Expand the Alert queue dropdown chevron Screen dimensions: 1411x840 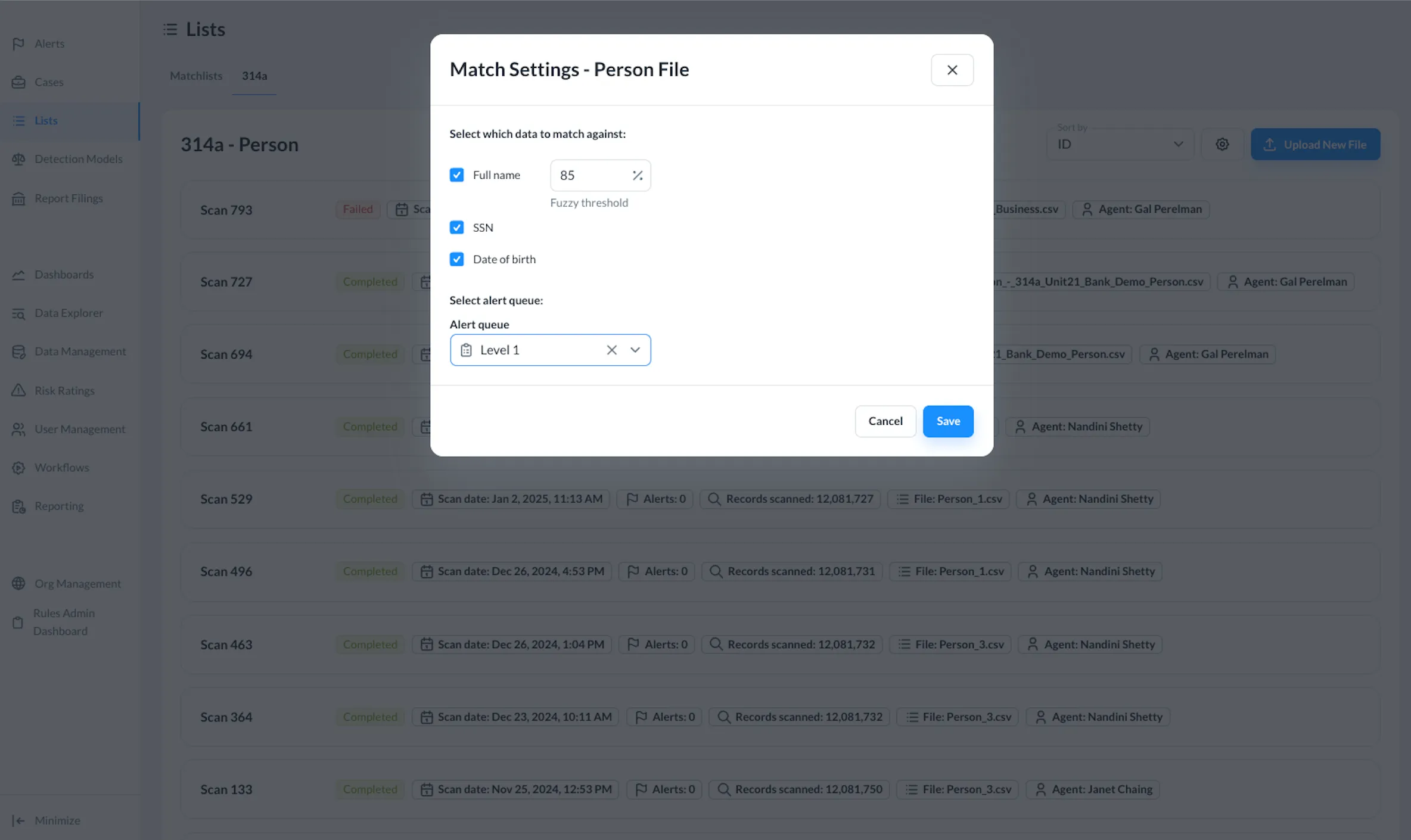(635, 350)
